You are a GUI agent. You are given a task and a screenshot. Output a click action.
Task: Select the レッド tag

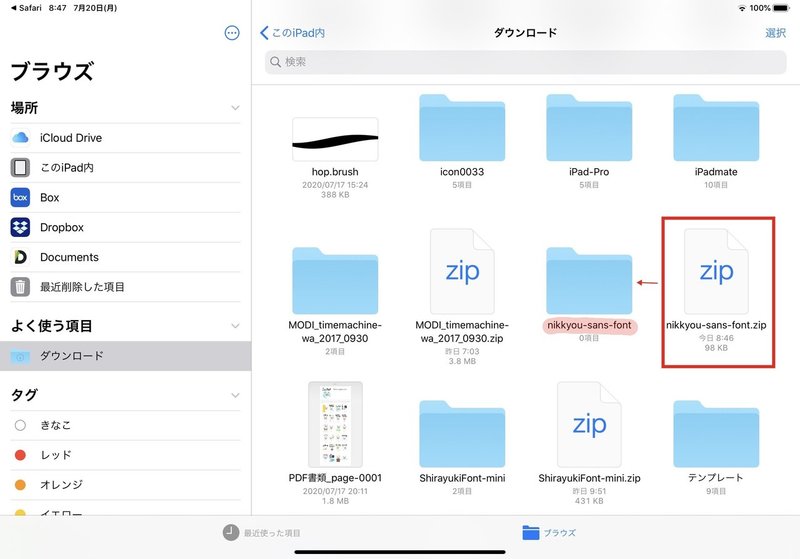click(125, 455)
